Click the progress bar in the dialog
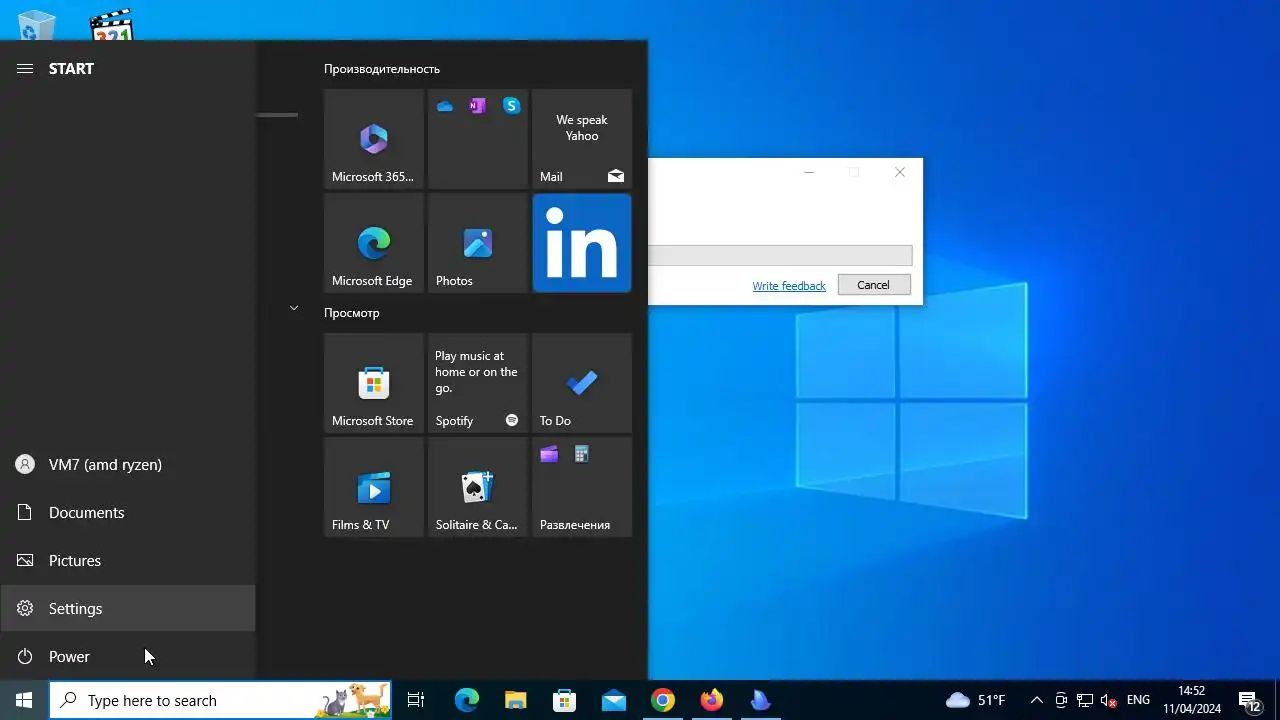The width and height of the screenshot is (1280, 720). coord(780,256)
